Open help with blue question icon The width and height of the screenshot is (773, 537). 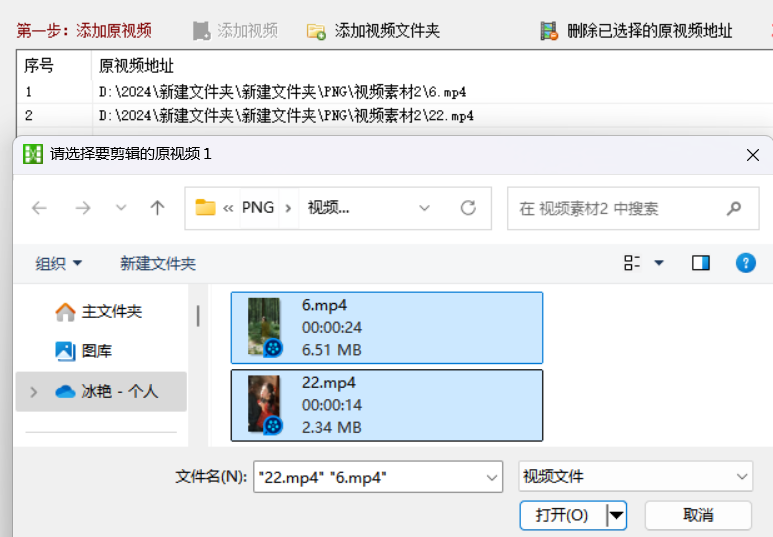pyautogui.click(x=745, y=263)
